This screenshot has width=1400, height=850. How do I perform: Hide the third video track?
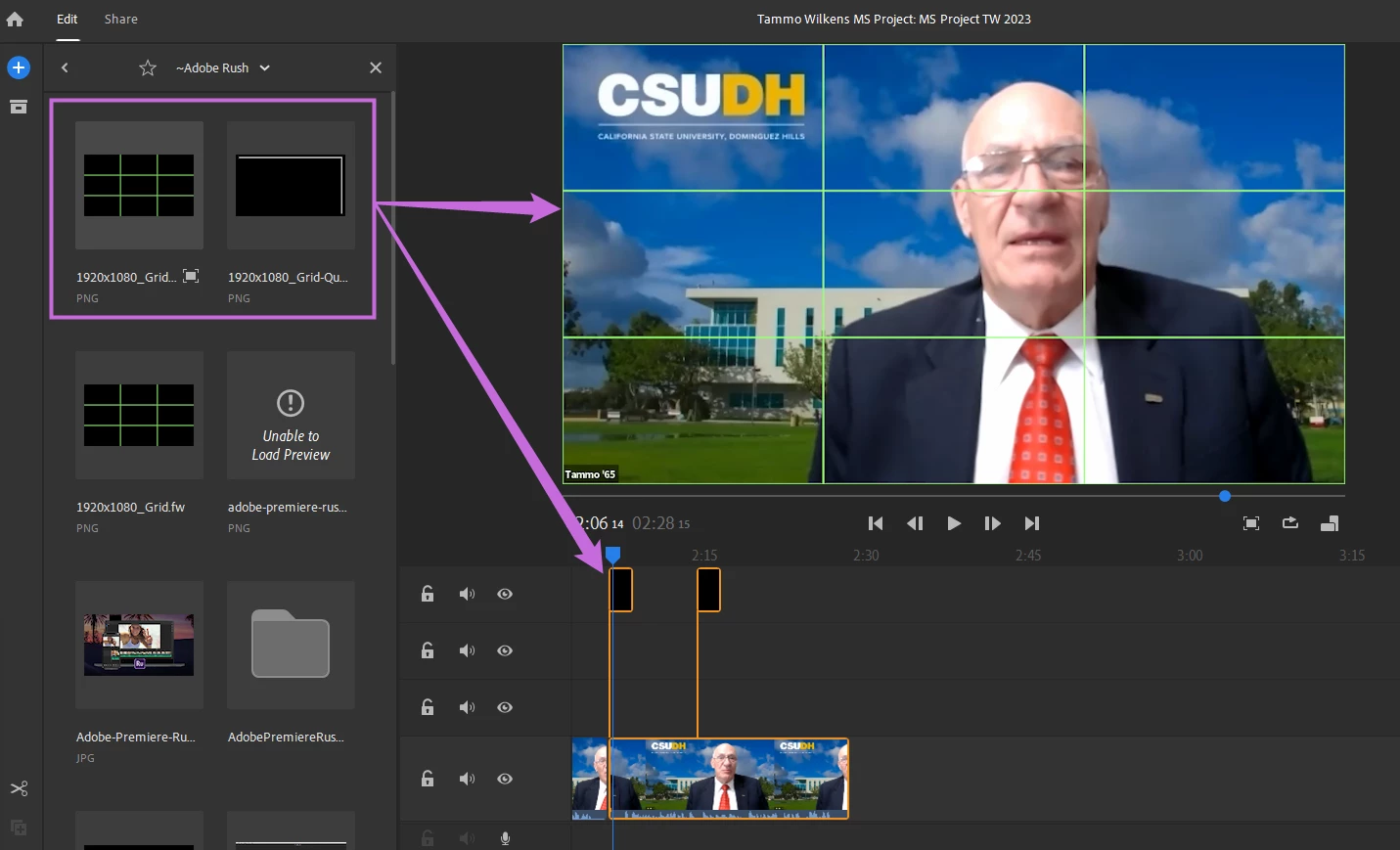(x=505, y=707)
